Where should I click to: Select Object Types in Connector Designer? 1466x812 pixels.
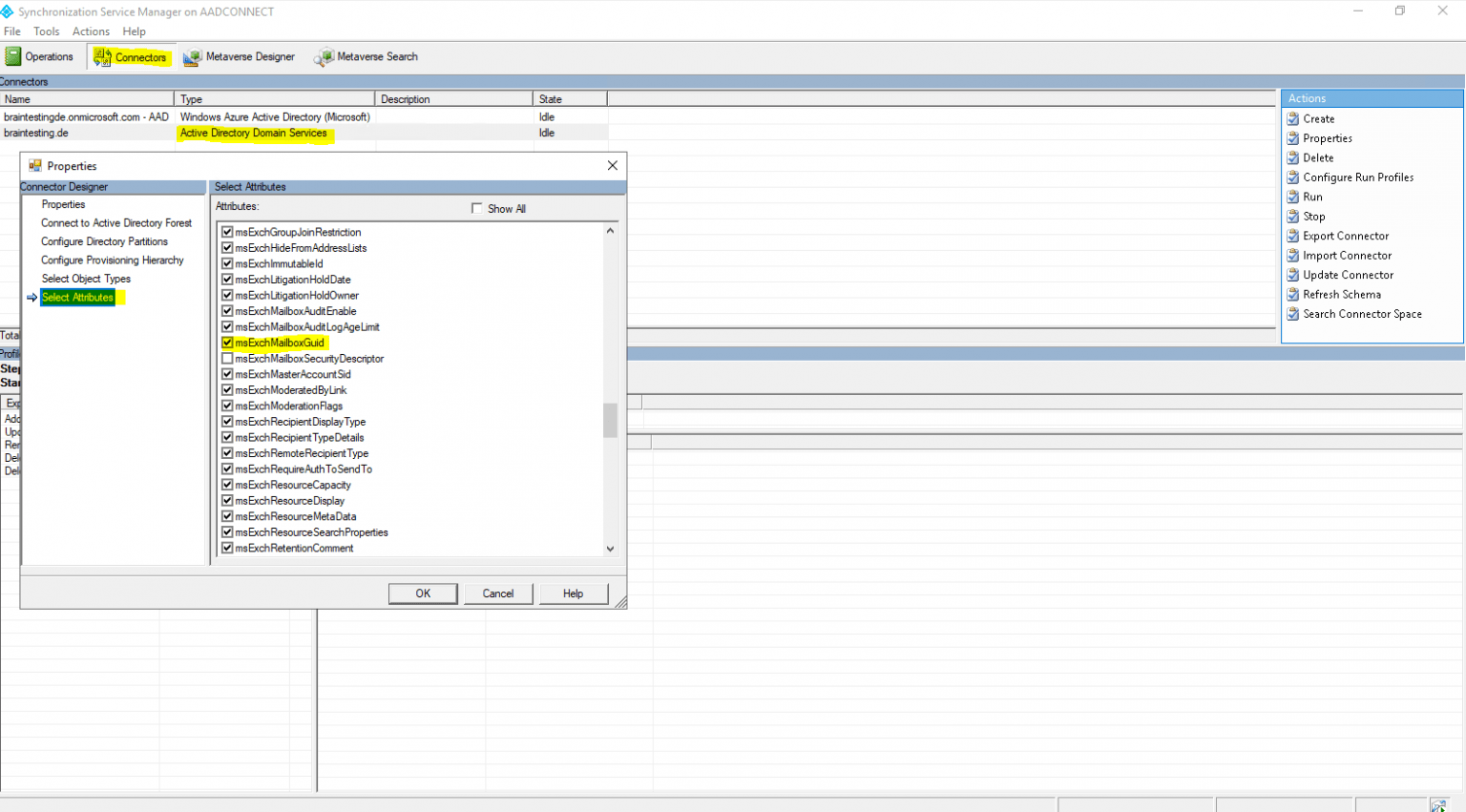pos(84,278)
